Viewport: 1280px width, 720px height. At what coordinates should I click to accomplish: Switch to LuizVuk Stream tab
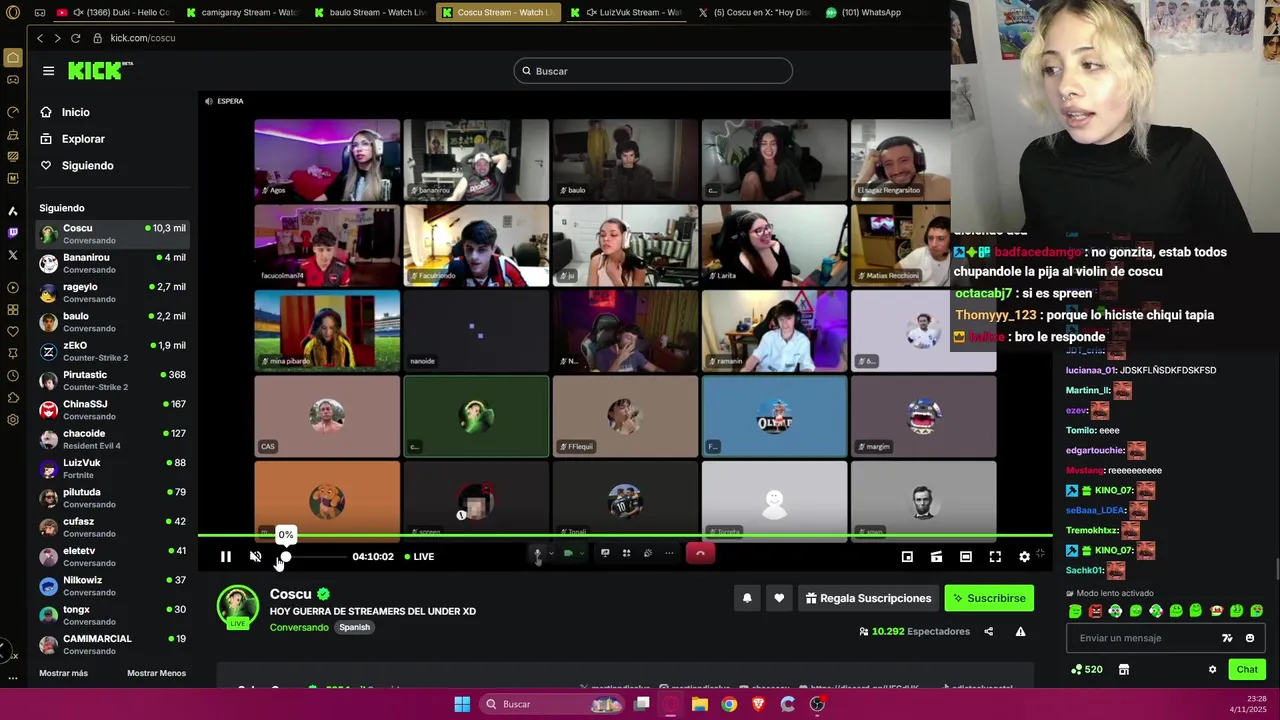[627, 12]
